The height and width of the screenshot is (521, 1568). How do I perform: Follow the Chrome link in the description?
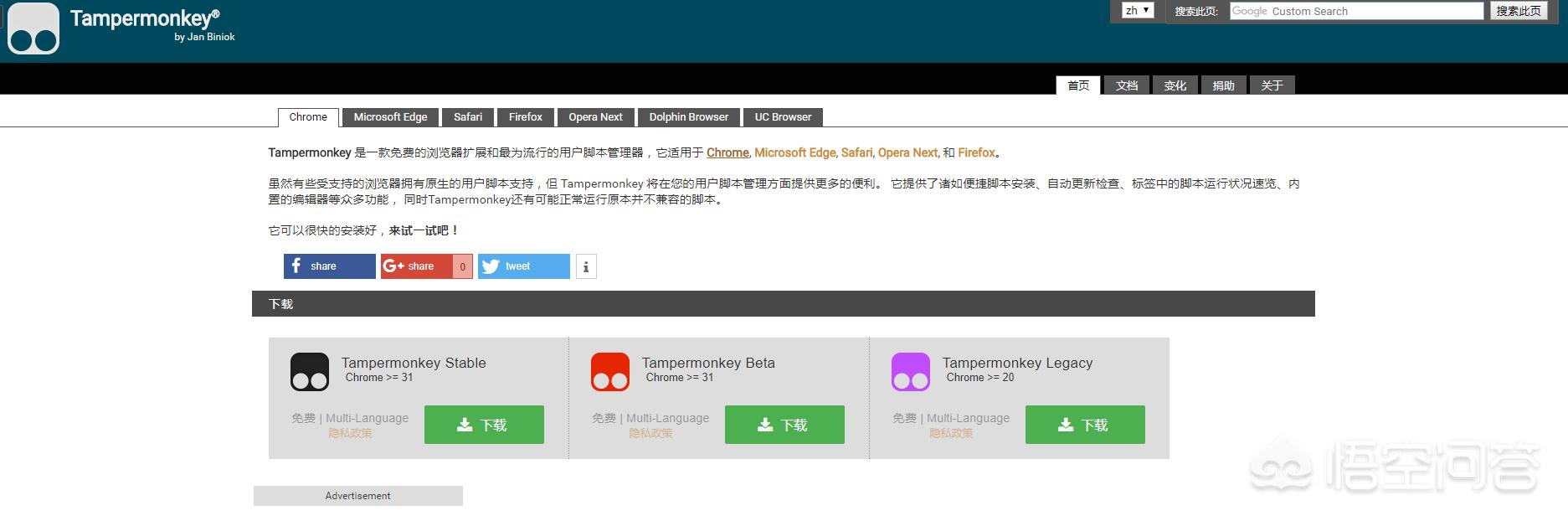point(727,152)
